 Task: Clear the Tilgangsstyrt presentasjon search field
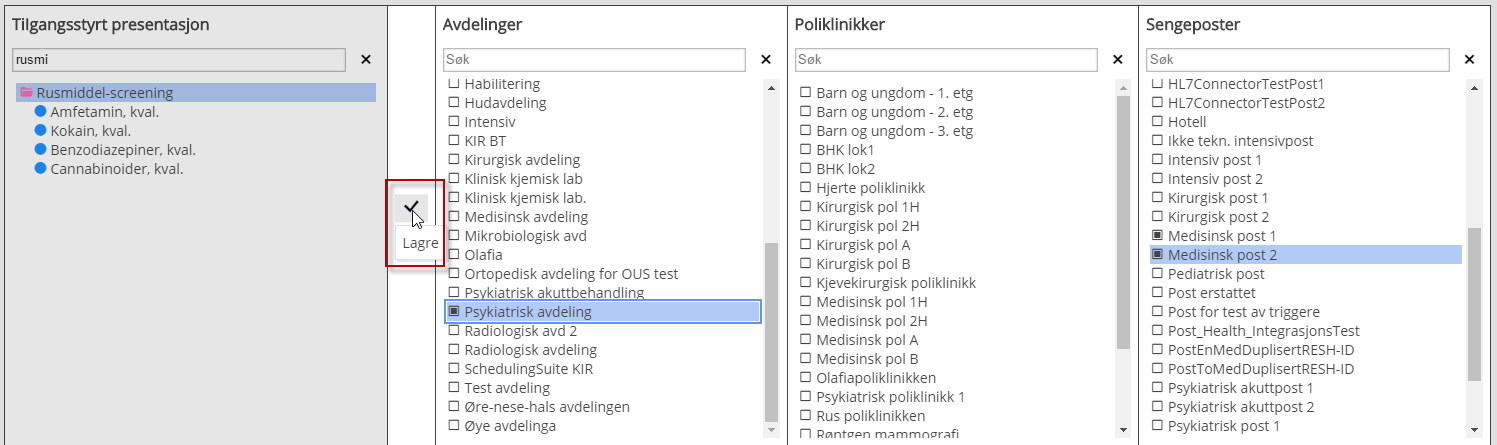pyautogui.click(x=366, y=60)
